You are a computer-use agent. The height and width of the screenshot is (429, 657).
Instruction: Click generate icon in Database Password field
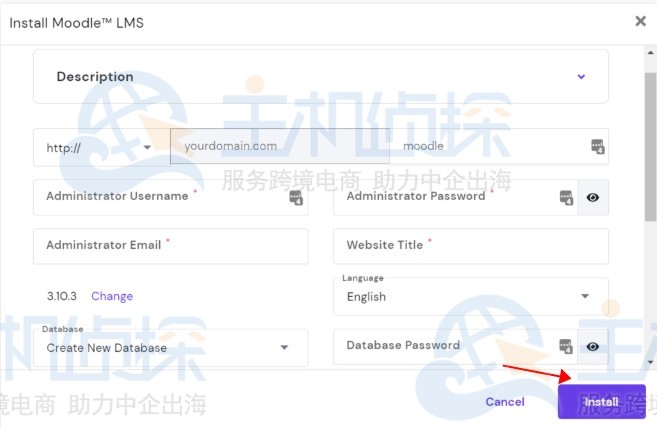tap(566, 346)
